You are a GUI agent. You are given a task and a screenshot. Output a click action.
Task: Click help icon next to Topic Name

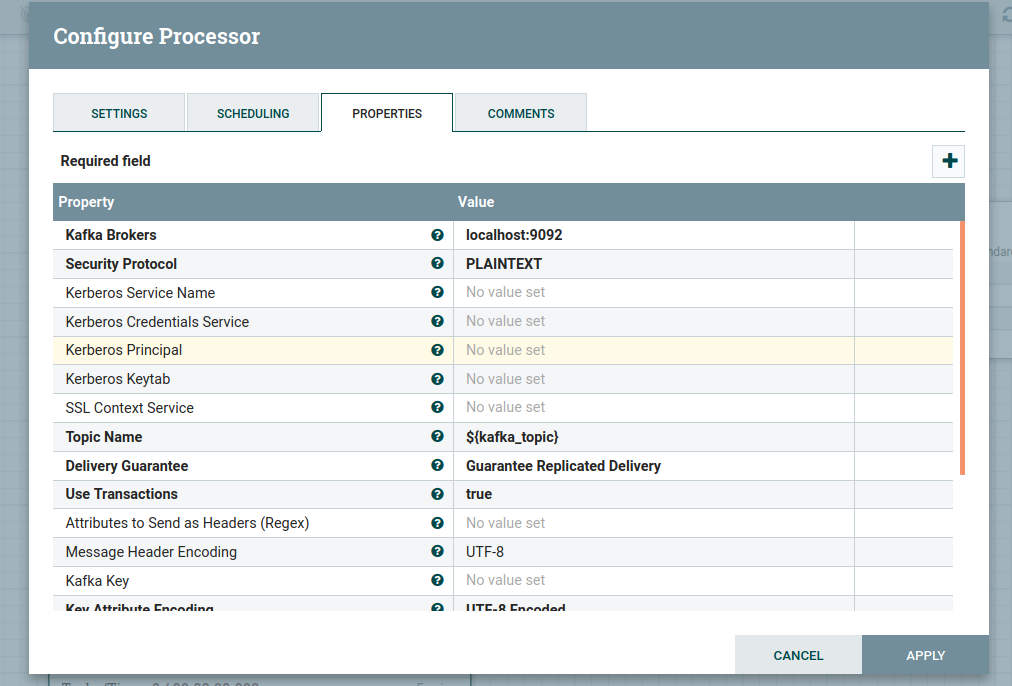click(437, 437)
